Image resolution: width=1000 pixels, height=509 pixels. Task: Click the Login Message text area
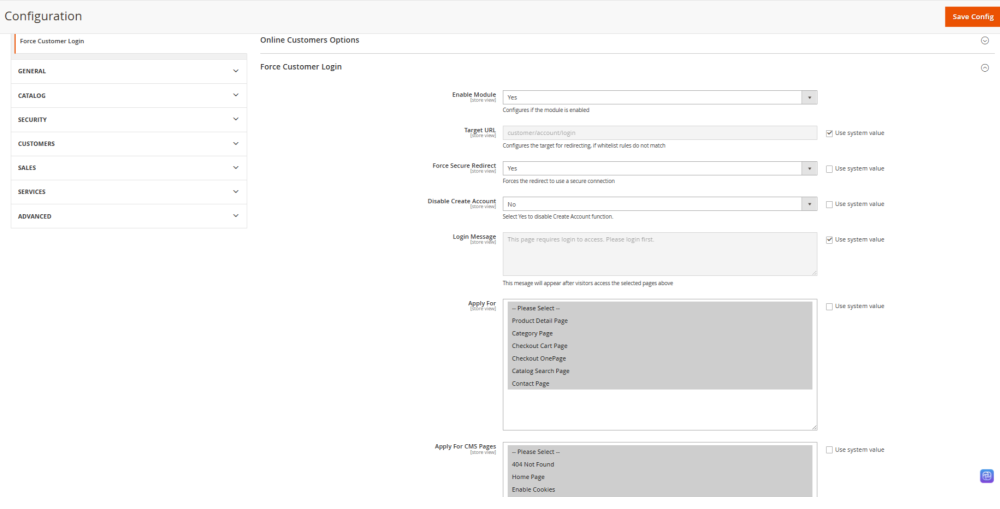660,254
